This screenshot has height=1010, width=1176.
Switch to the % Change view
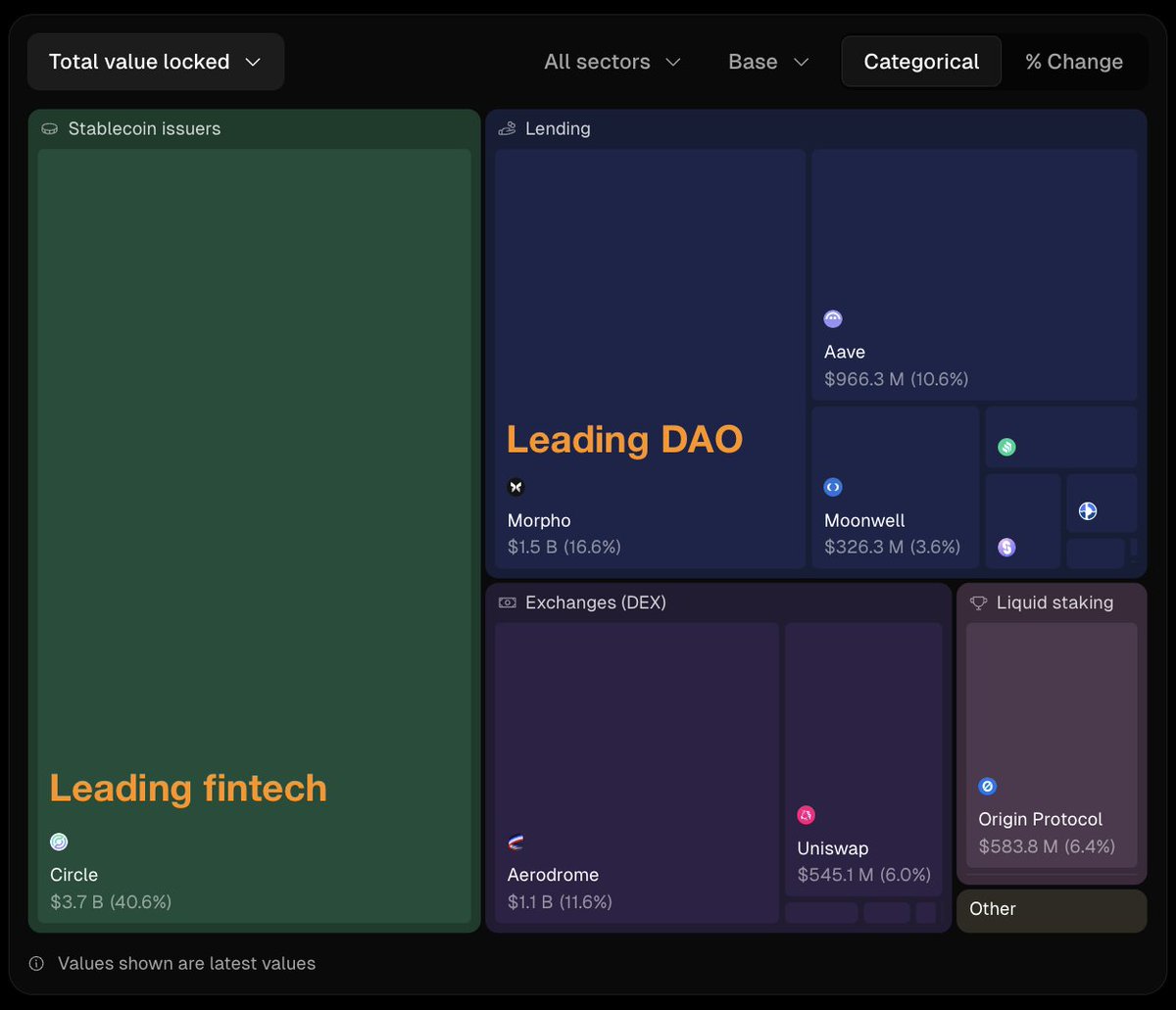1074,62
